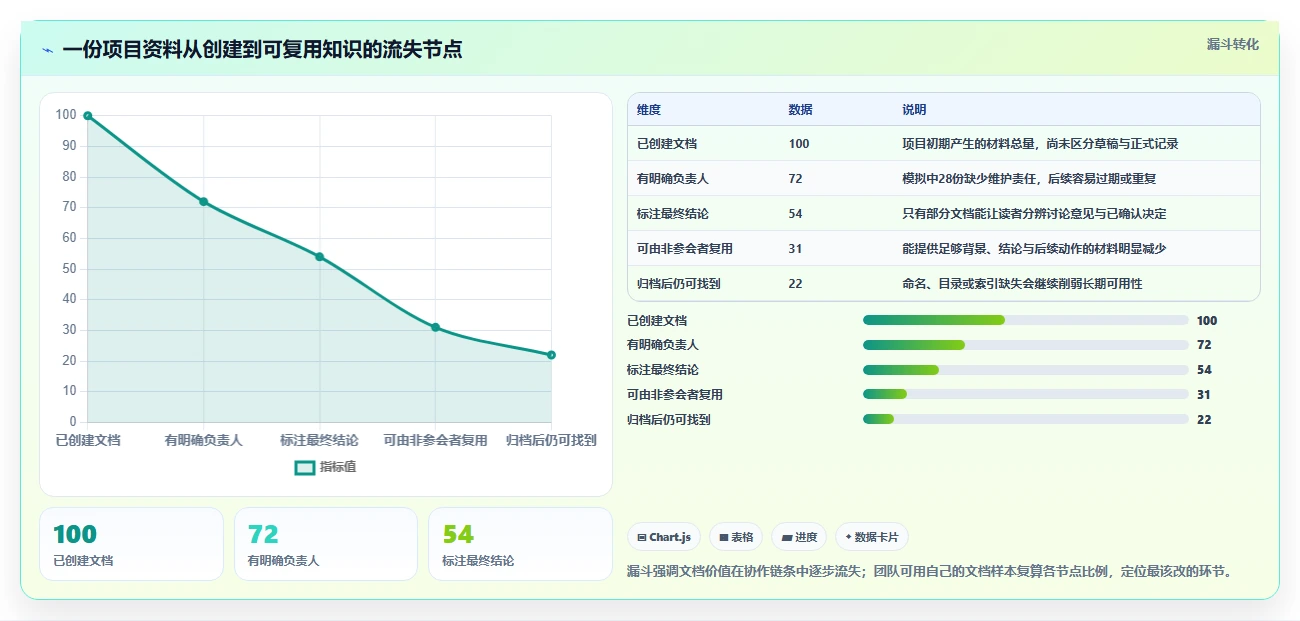
Task: Click the description starting 项目初期产生的材料总量
Action: (1040, 144)
